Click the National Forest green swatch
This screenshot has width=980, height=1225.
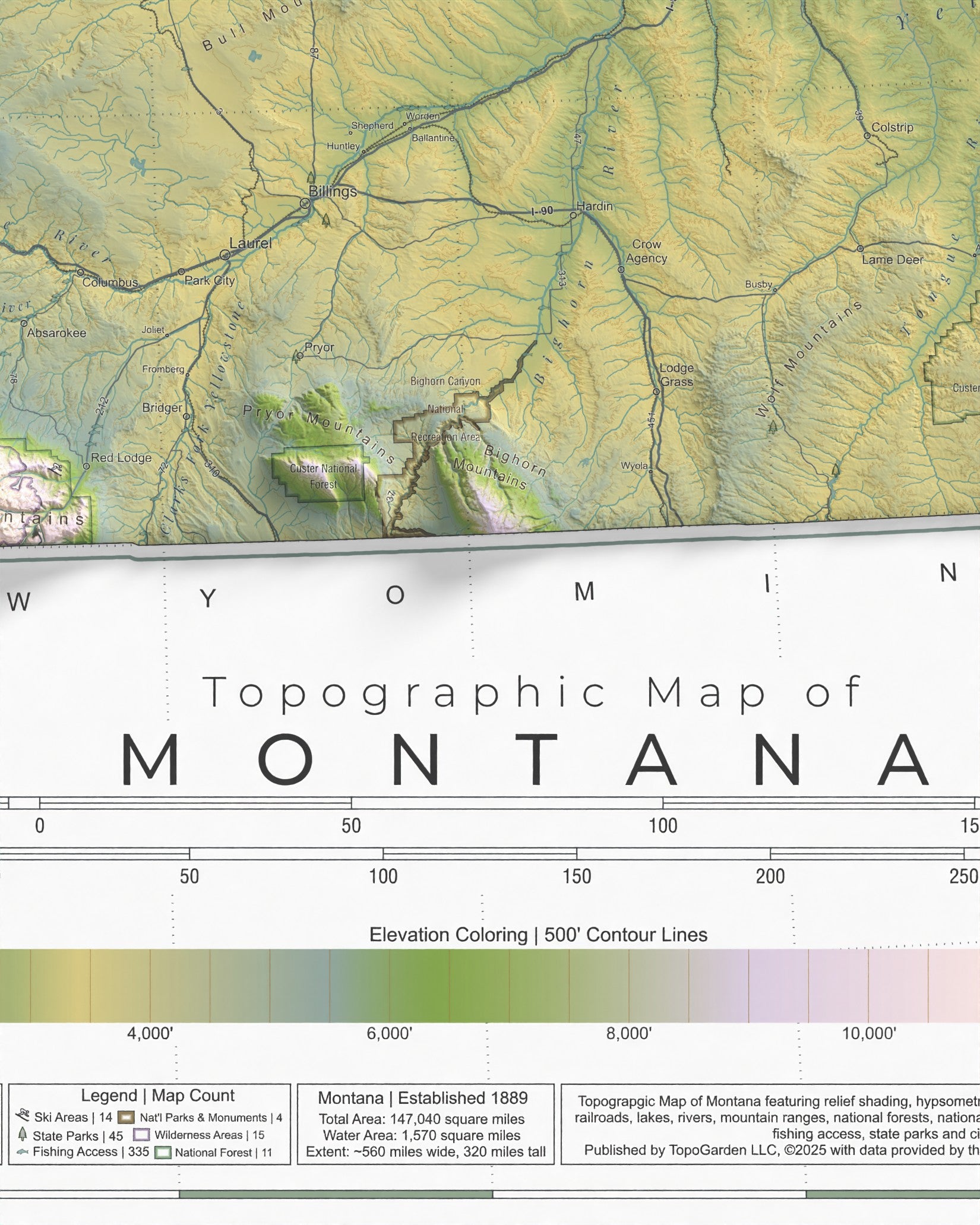click(x=163, y=1153)
